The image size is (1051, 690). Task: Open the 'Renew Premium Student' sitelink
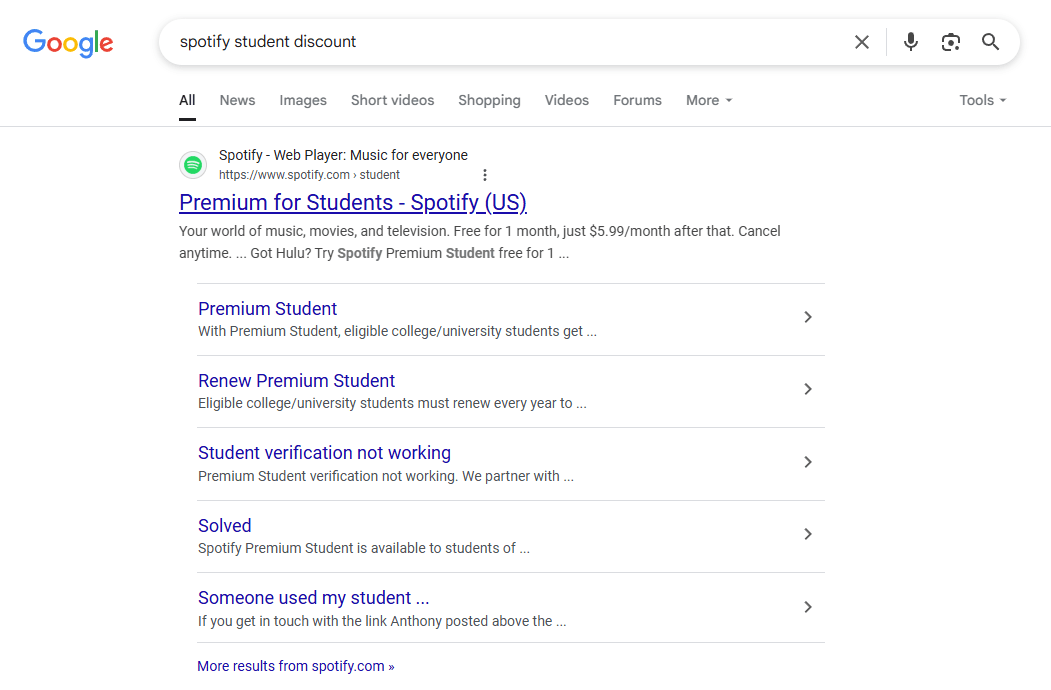point(296,381)
